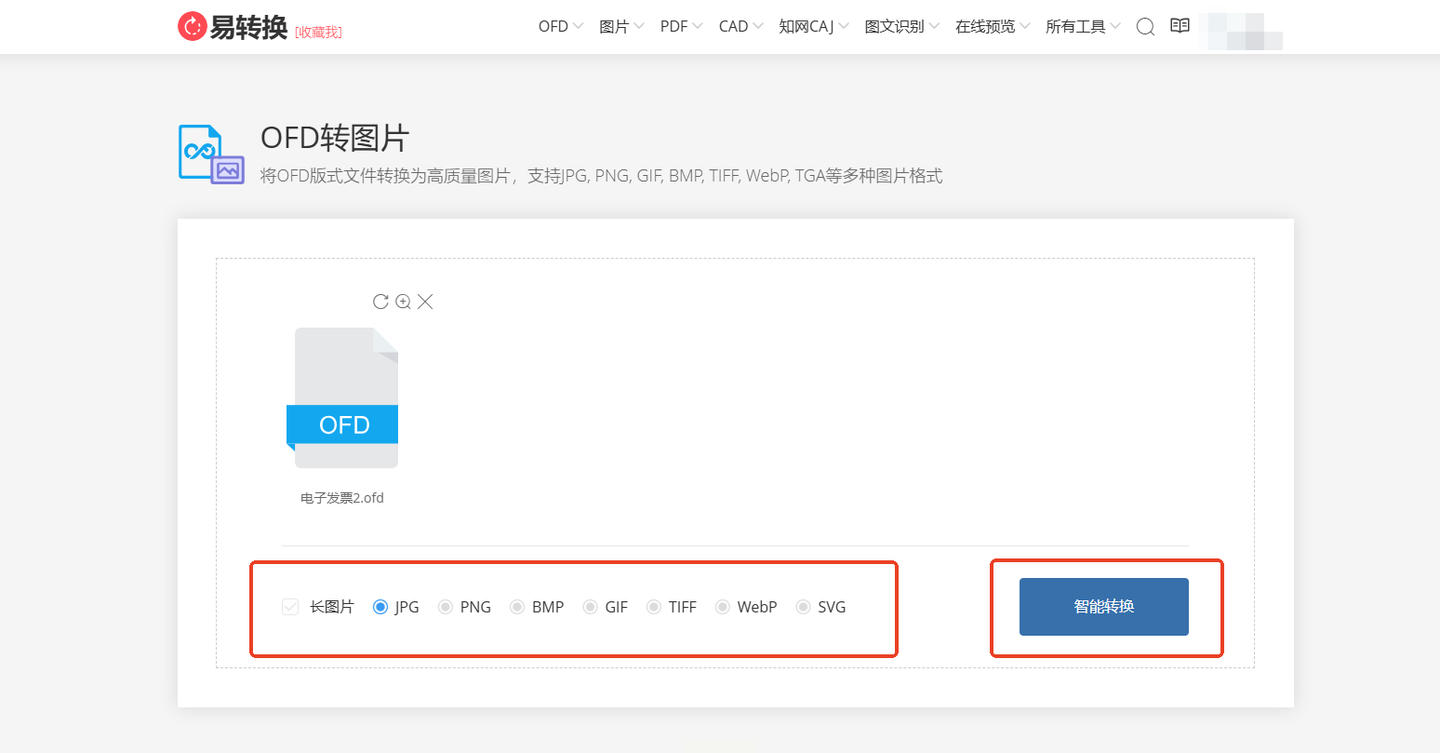Click the user avatar in header

[x=1245, y=30]
